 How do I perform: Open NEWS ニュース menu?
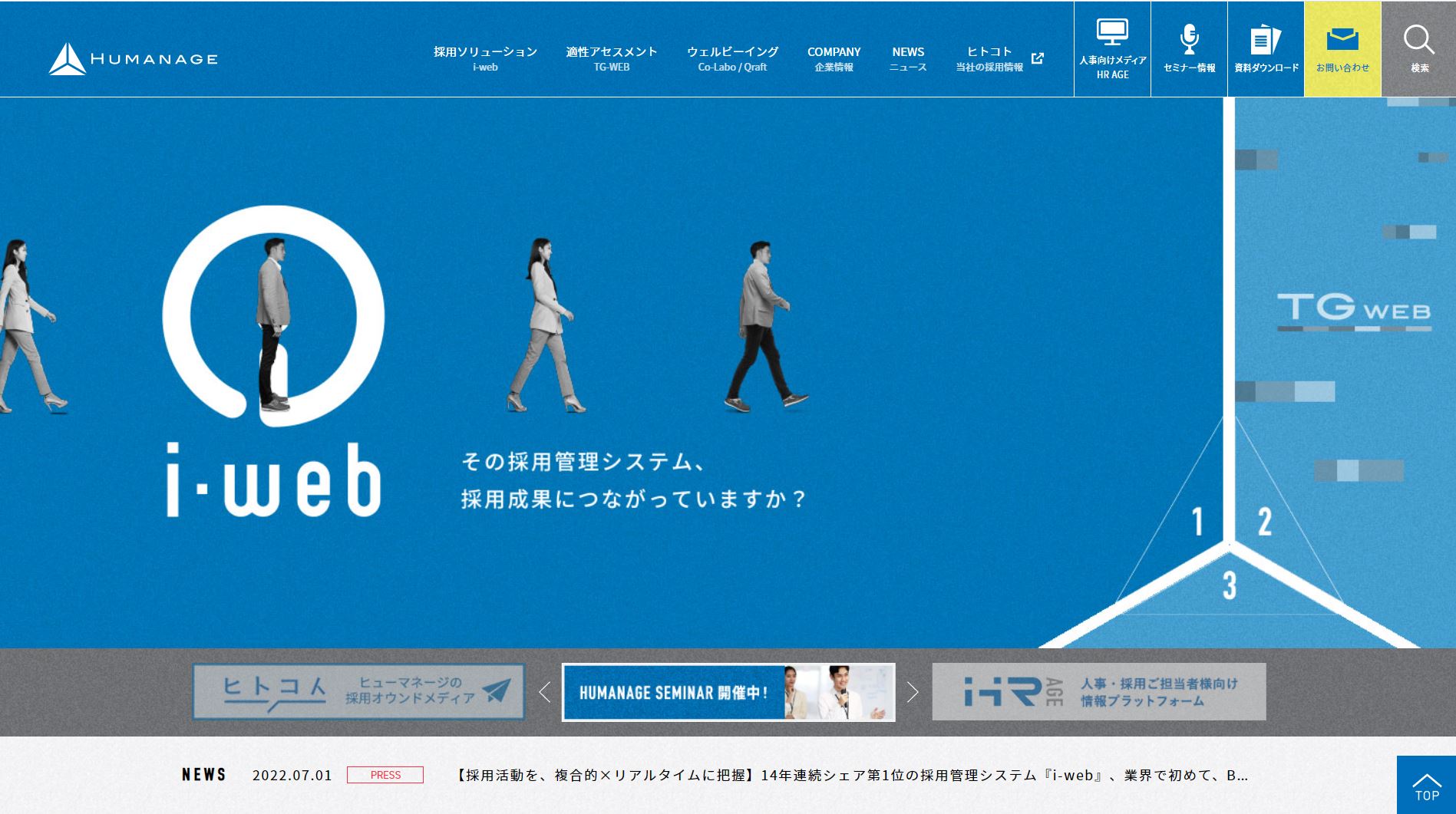(908, 58)
